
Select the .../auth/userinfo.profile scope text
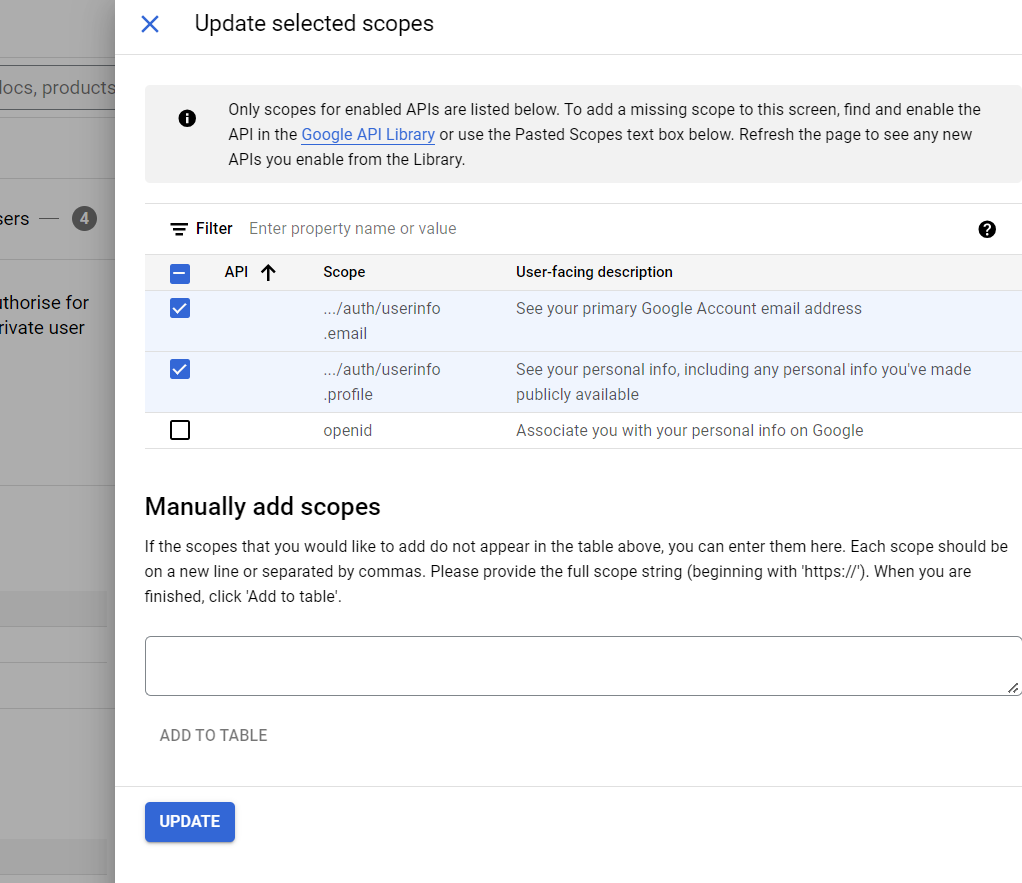tap(382, 382)
